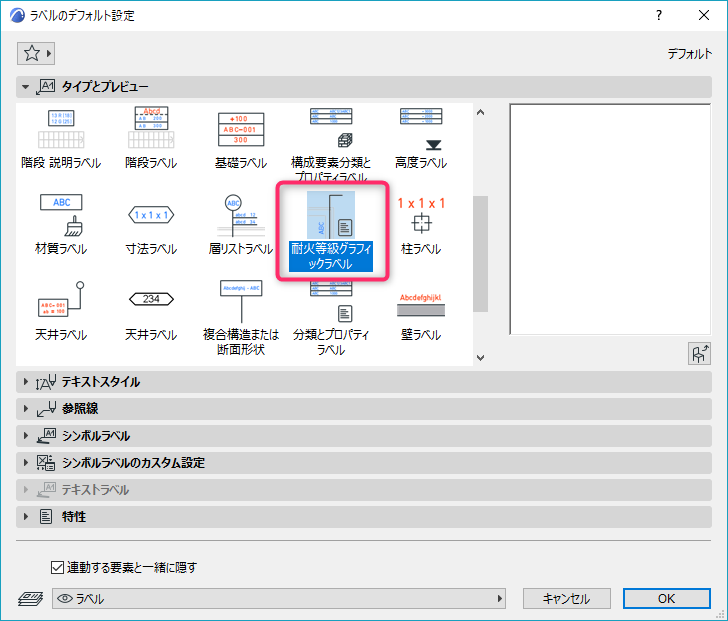
Task: Click the キャンセル button
Action: coord(566,599)
